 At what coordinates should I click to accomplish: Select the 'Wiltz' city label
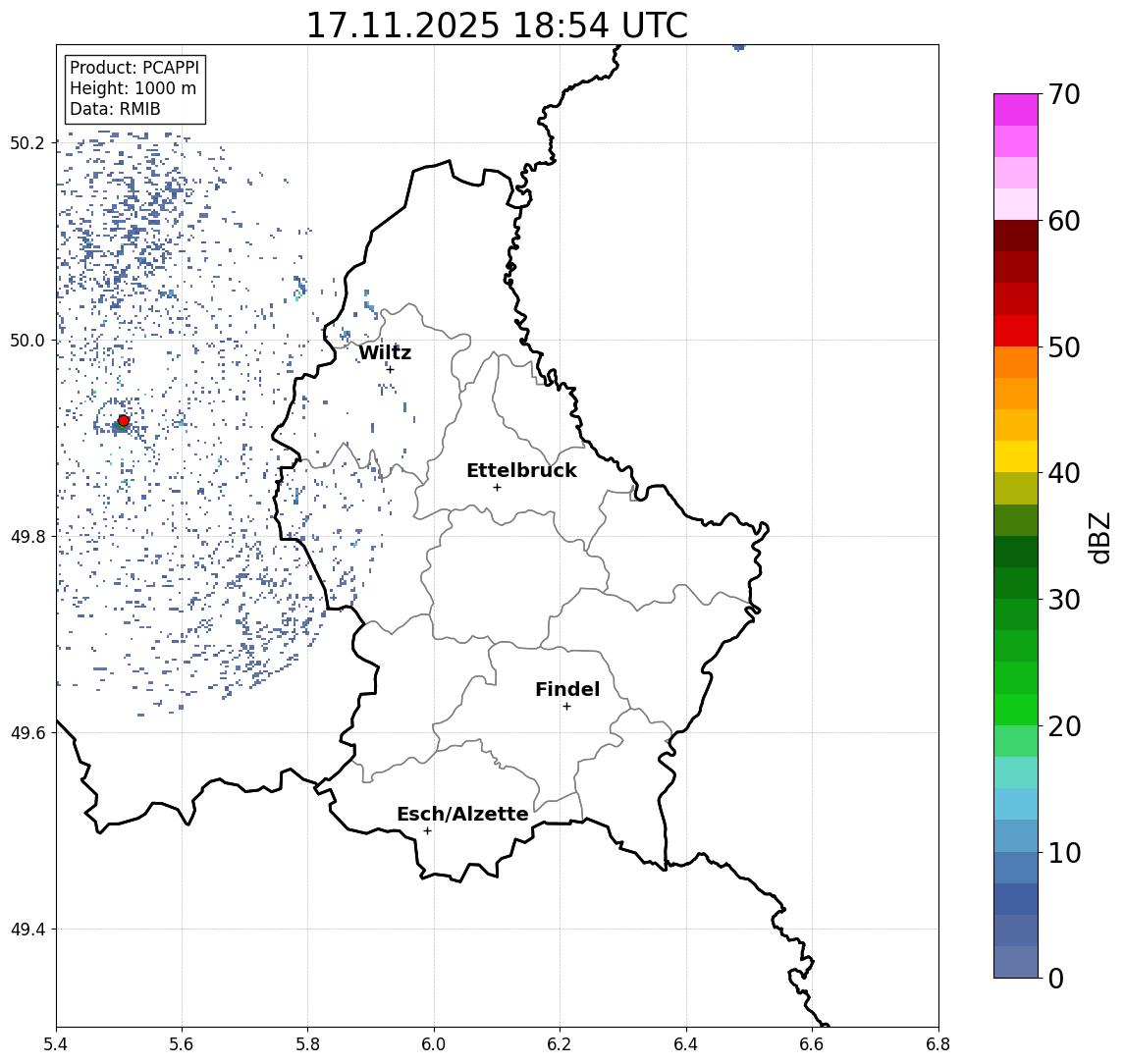tap(385, 352)
